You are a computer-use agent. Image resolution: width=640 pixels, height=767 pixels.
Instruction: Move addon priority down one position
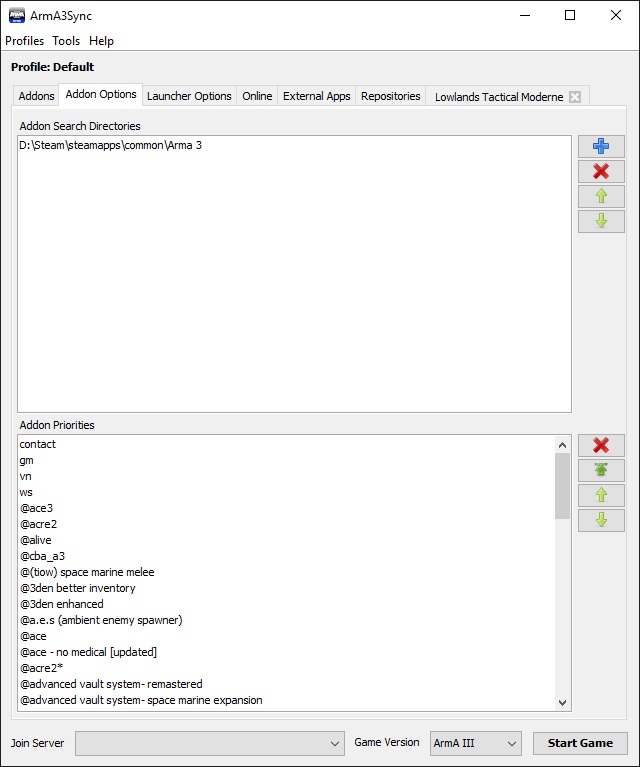click(600, 520)
